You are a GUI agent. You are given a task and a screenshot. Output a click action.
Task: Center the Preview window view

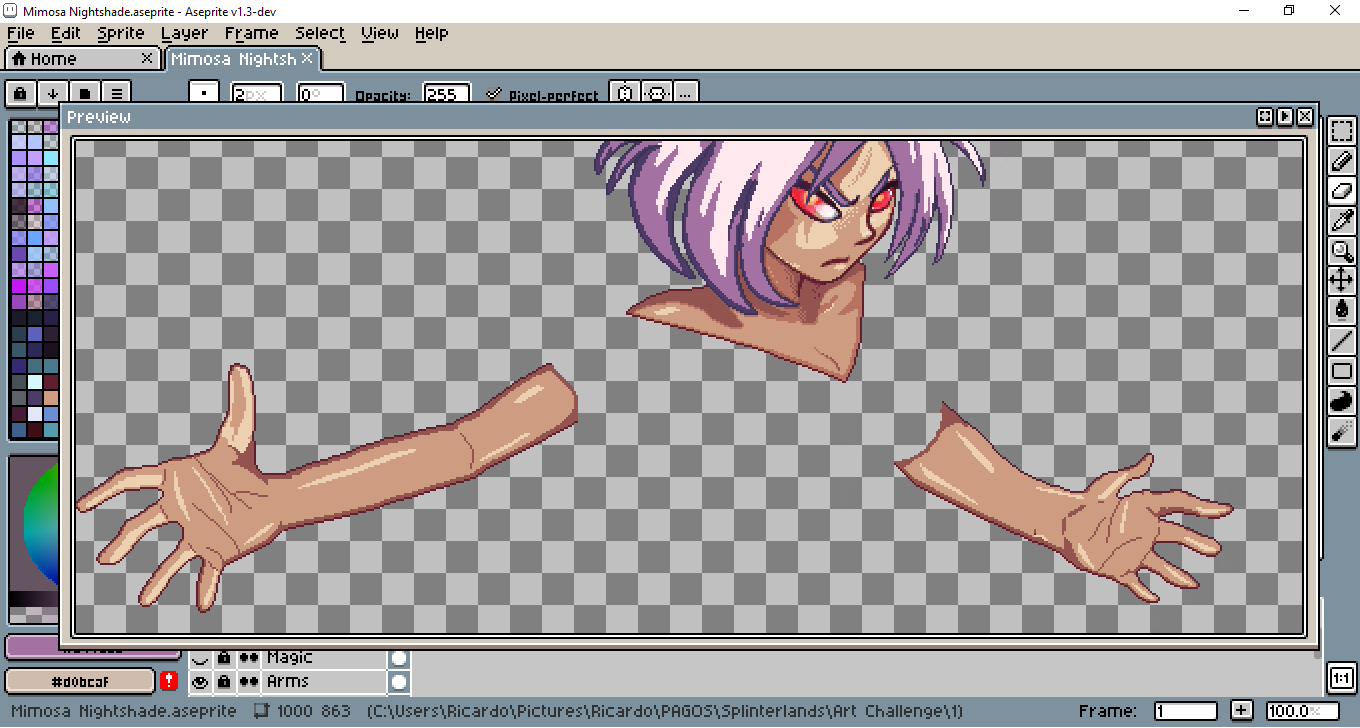pyautogui.click(x=1265, y=117)
